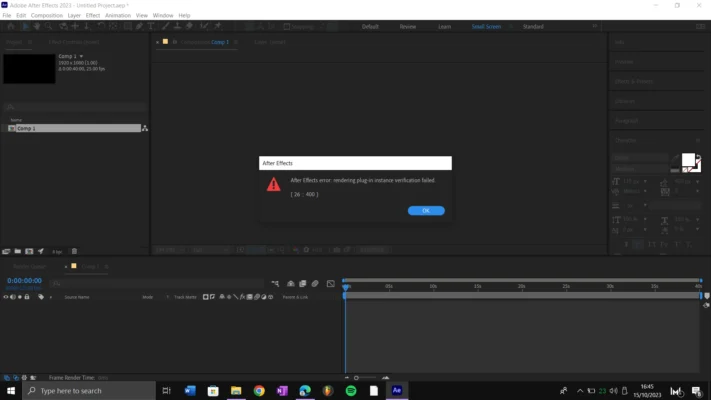The width and height of the screenshot is (711, 400).
Task: Select the Home icon in the toolbar
Action: (11, 26)
